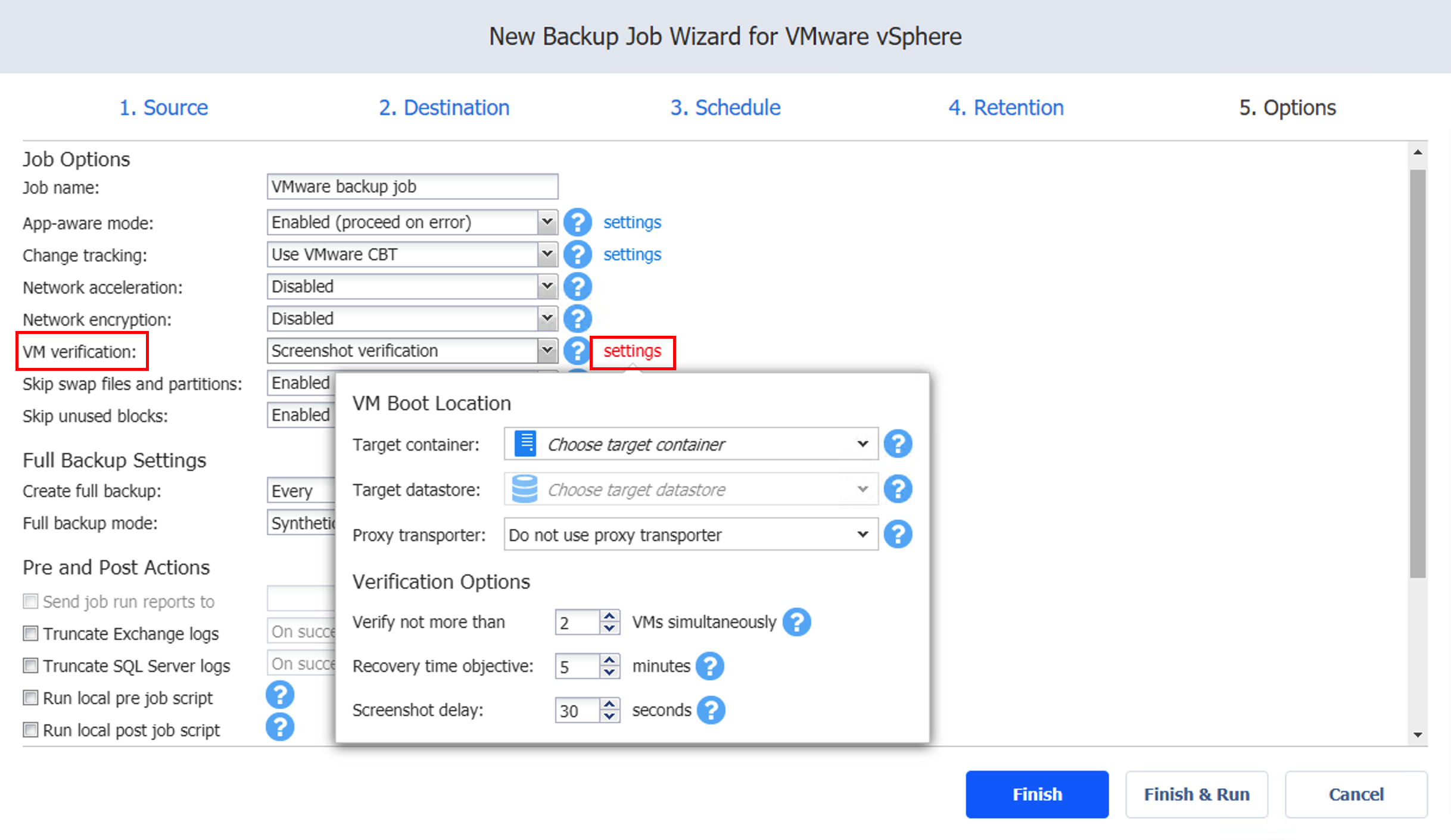Open Change tracking dropdown
Screen dimensions: 1451x840
(412, 254)
